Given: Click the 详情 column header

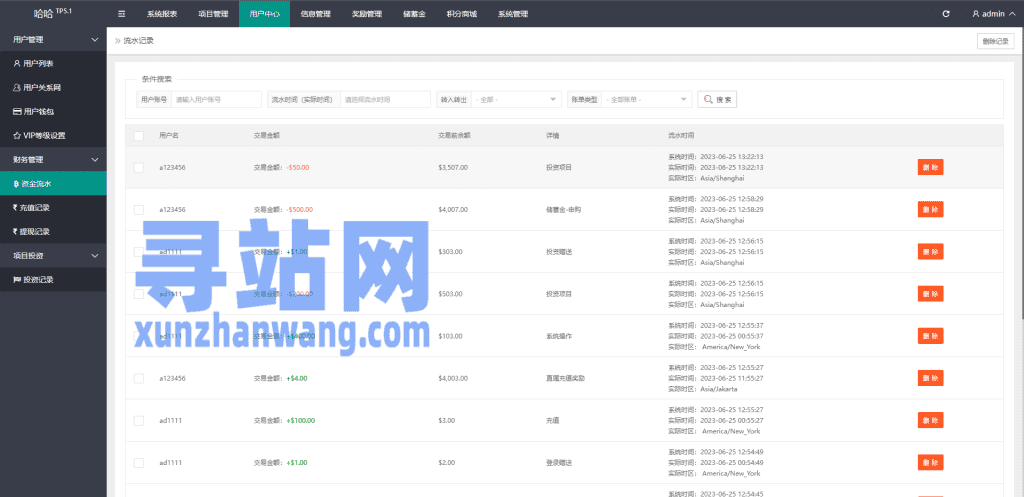Looking at the screenshot, I should coord(552,136).
